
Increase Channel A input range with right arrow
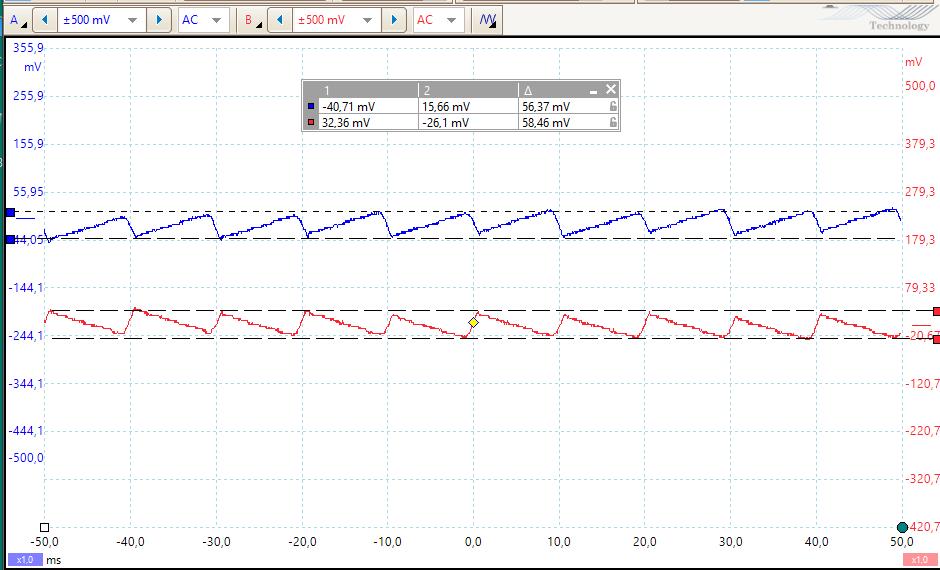[159, 20]
